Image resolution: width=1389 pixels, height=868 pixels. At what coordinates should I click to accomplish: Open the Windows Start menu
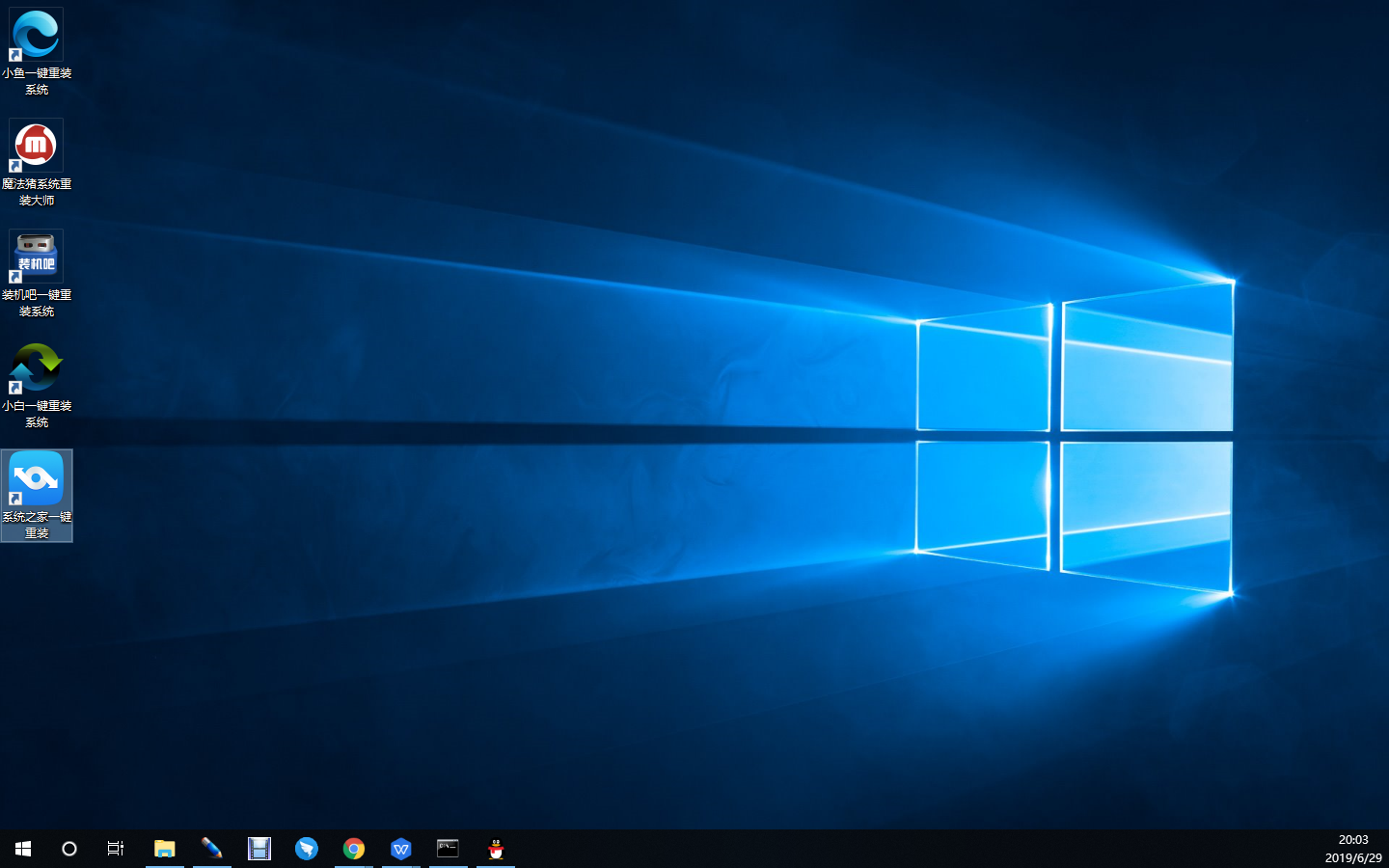(21, 849)
